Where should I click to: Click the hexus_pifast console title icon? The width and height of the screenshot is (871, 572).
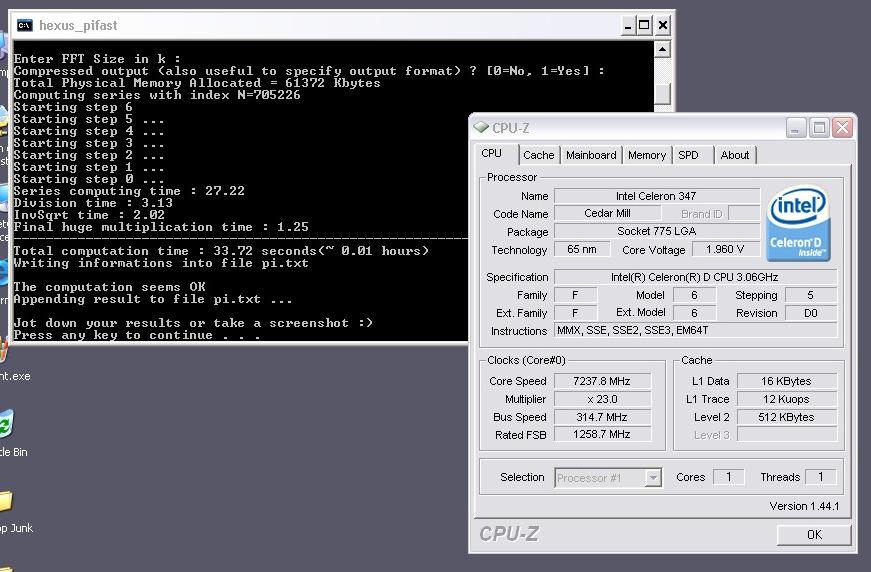(24, 25)
